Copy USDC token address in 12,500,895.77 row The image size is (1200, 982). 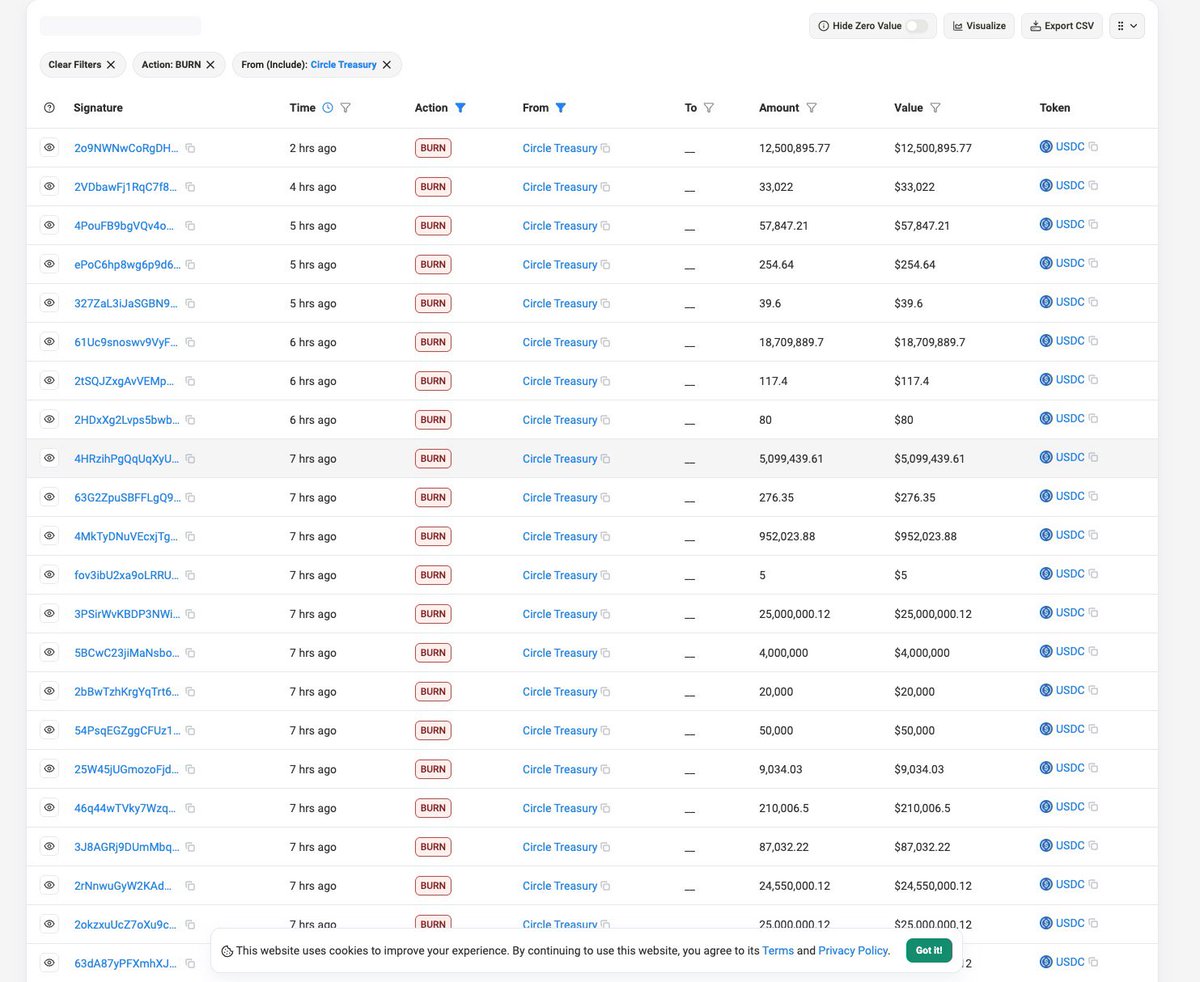1093,147
